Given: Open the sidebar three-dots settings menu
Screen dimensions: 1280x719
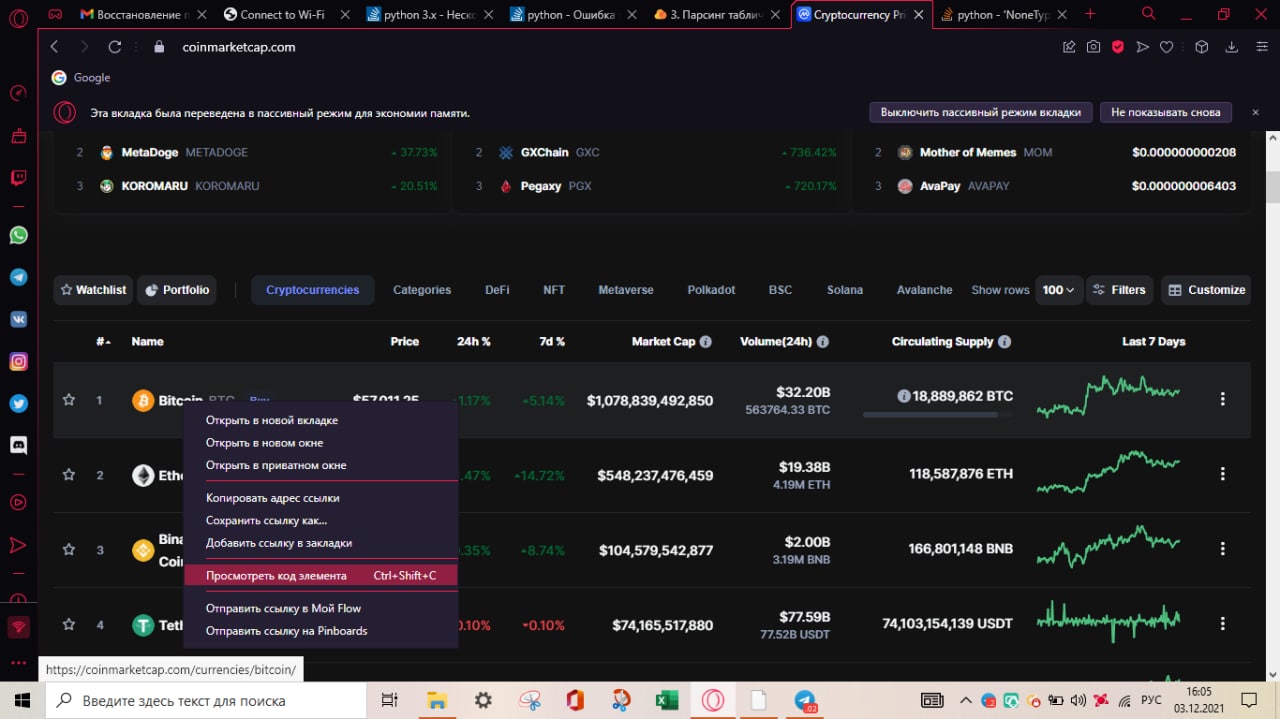Looking at the screenshot, I should click(18, 663).
